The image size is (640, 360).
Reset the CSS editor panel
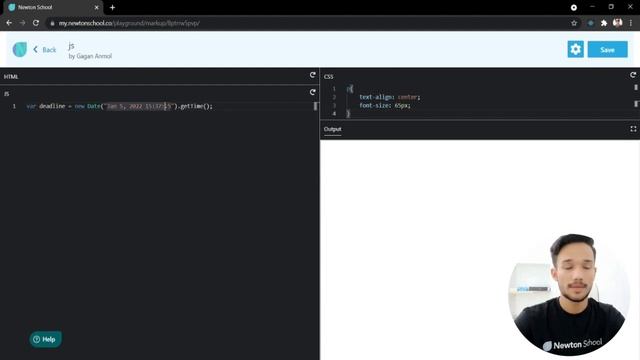click(x=633, y=75)
